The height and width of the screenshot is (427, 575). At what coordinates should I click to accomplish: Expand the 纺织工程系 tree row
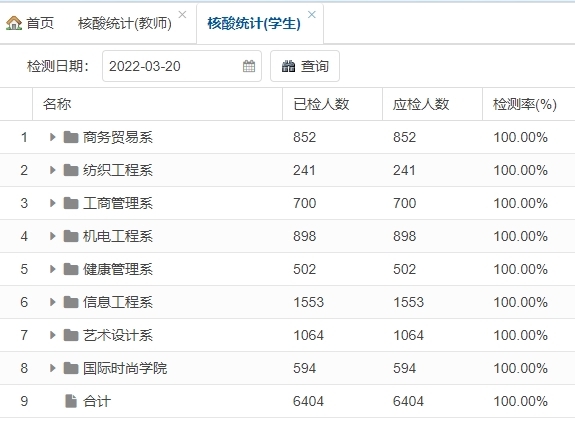pos(52,170)
